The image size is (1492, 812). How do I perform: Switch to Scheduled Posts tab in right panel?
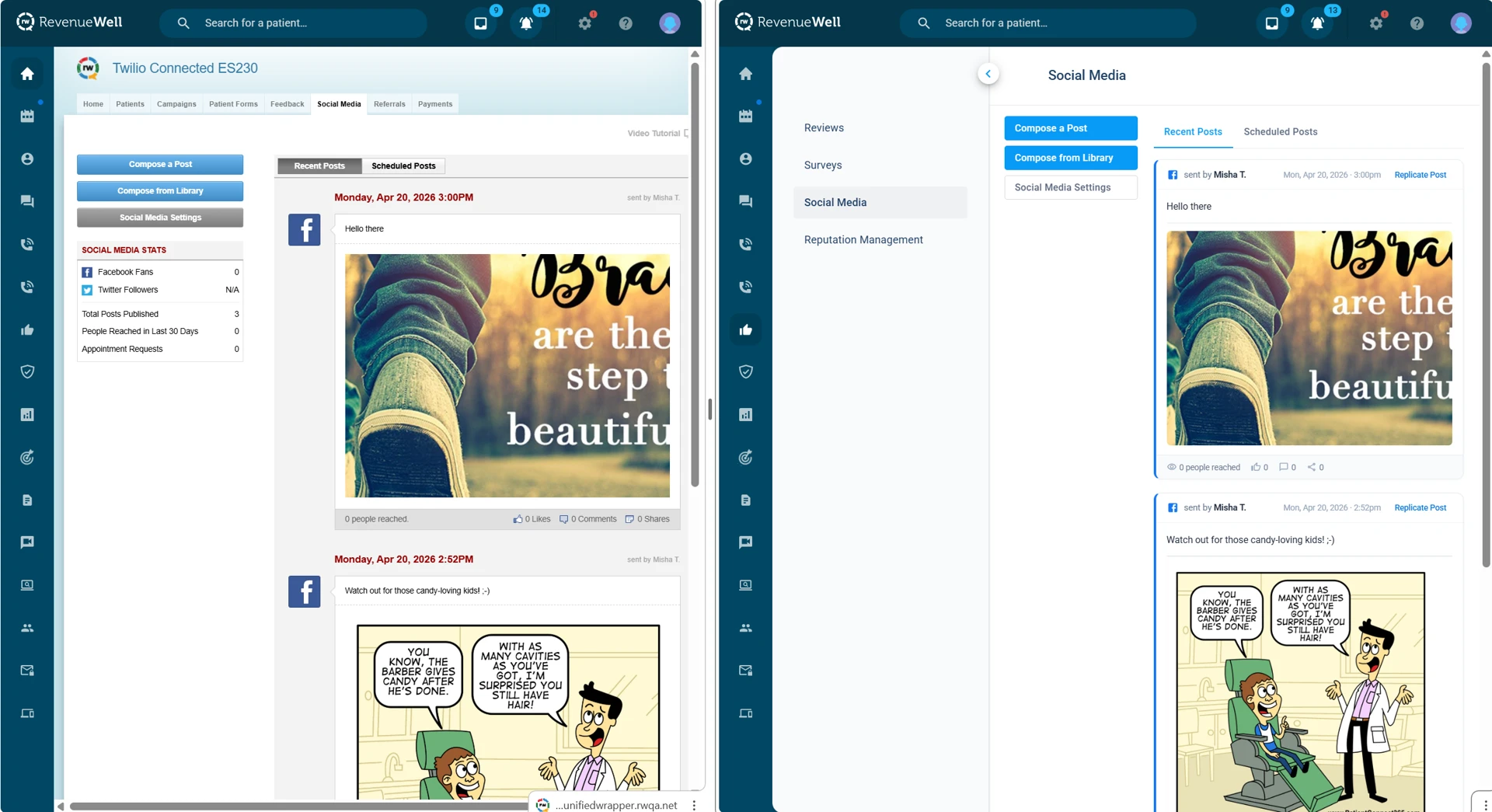[1280, 132]
